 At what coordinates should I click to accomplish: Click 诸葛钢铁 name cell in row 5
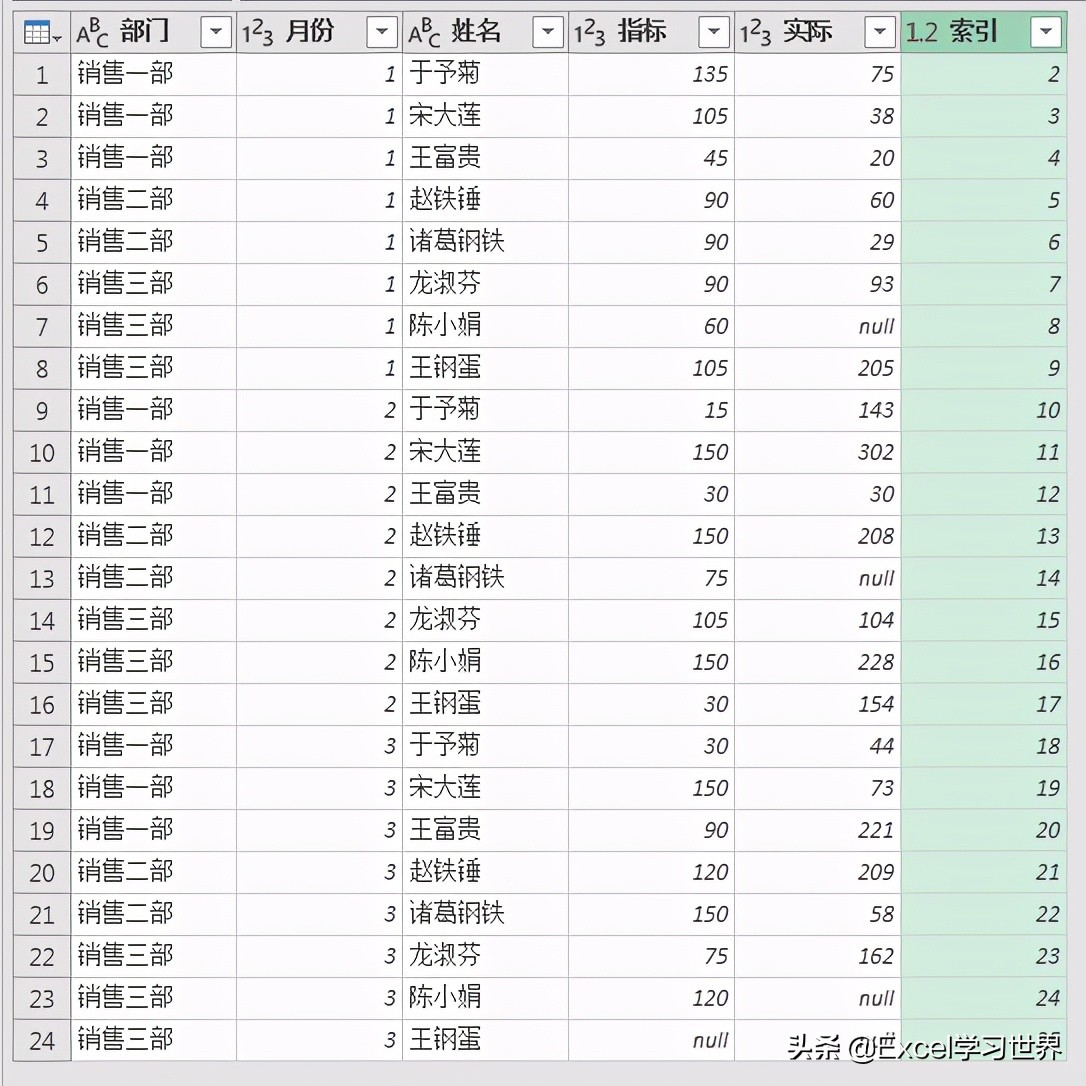(x=486, y=242)
